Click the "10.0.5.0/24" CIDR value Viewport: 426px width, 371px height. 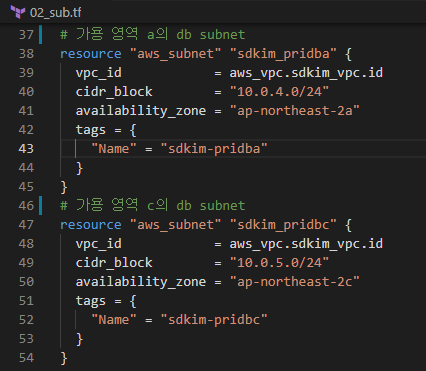(279, 263)
